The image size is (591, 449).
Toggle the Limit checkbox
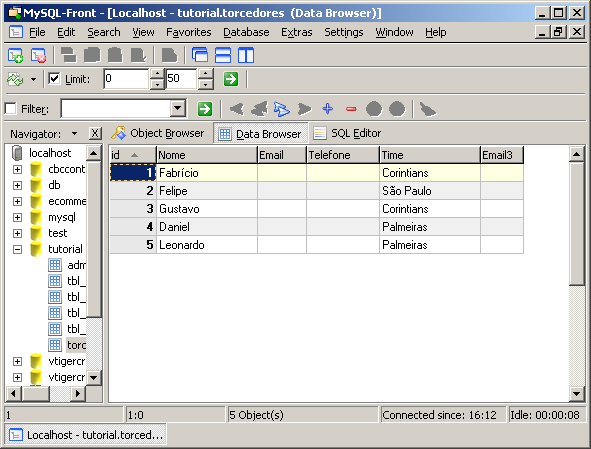(54, 78)
